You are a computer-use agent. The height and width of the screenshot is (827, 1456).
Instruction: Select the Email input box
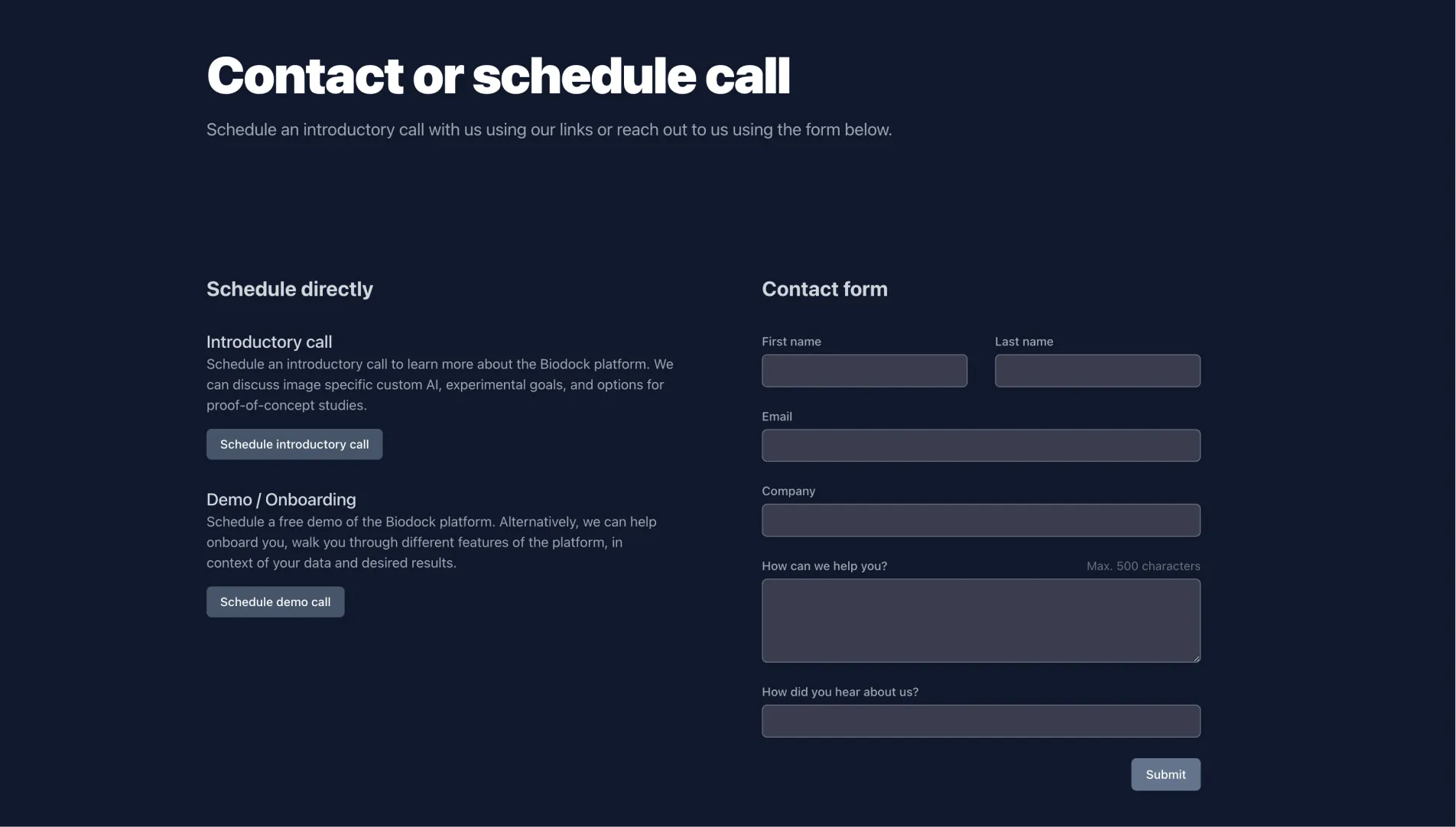click(x=980, y=446)
